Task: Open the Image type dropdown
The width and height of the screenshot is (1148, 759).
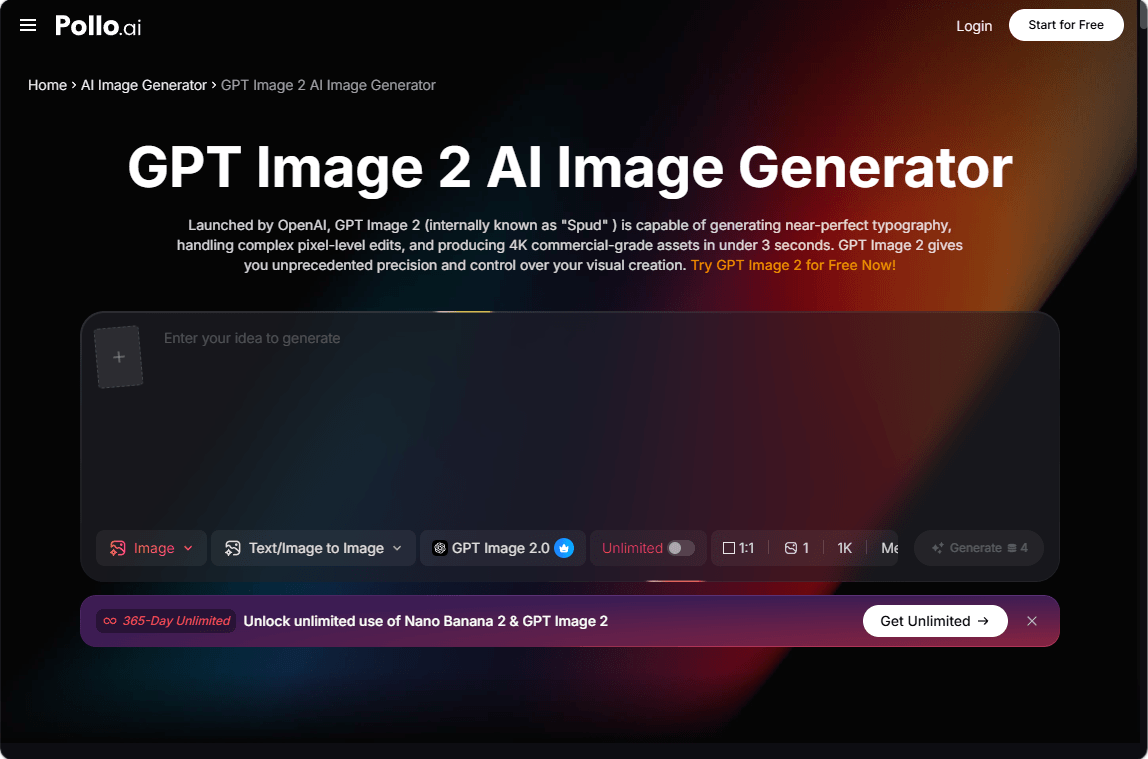Action: pos(152,547)
